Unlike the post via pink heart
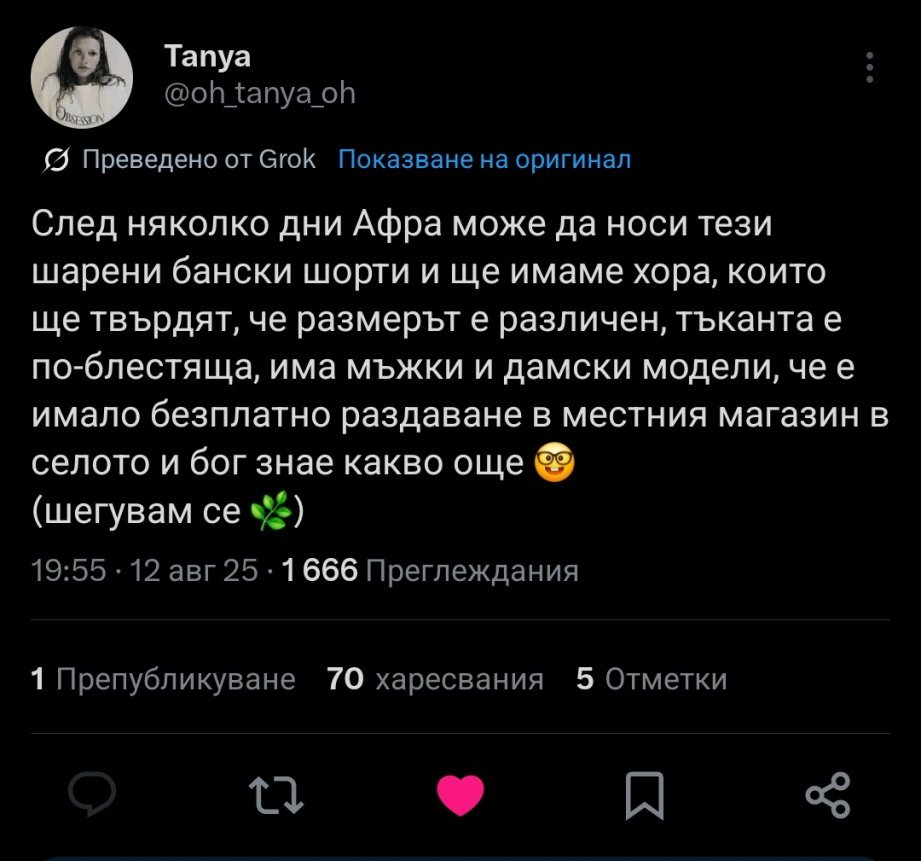 460,795
